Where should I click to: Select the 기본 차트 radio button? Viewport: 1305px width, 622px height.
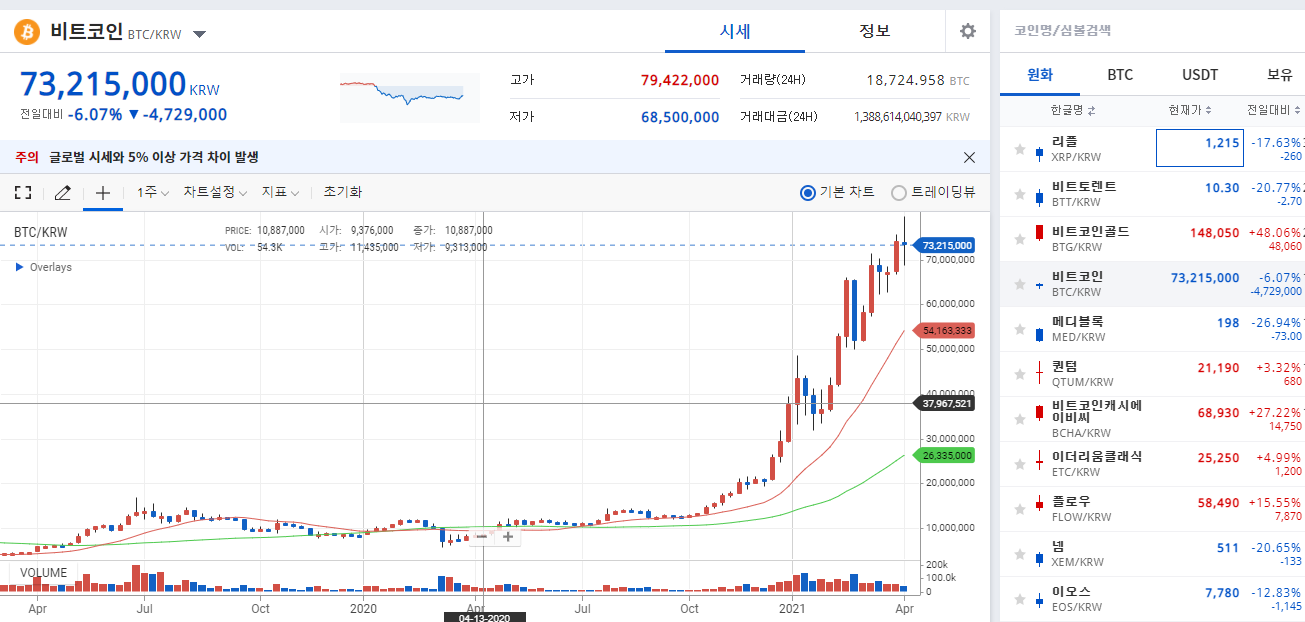808,193
